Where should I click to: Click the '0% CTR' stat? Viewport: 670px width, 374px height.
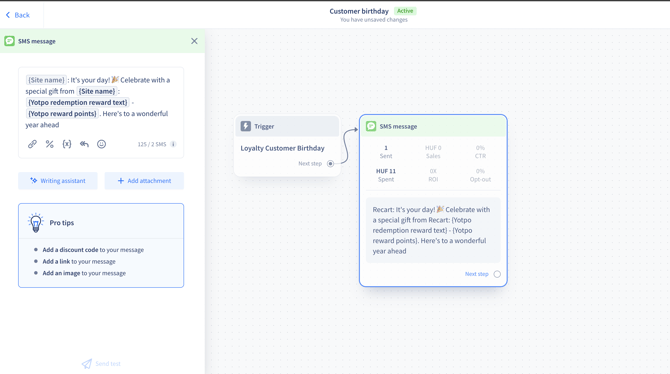click(x=480, y=152)
